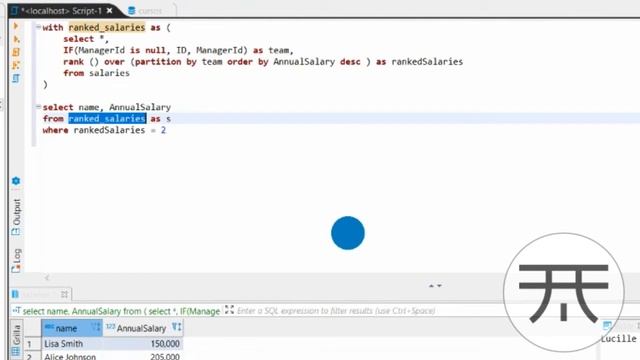640x360 pixels.
Task: Click the highlighted ranked_salaries text in from clause
Action: point(107,118)
